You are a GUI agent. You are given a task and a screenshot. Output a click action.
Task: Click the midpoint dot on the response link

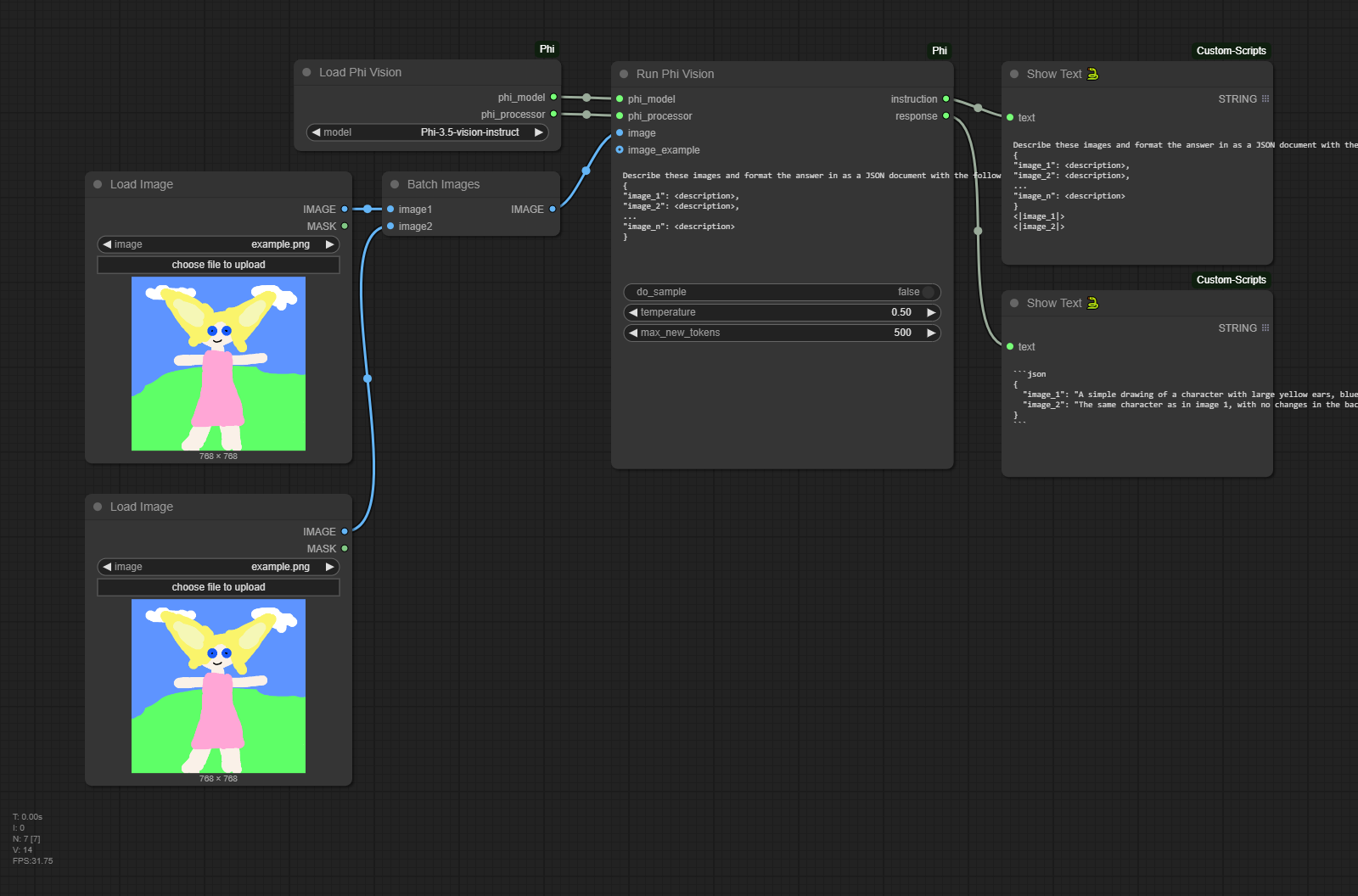pyautogui.click(x=978, y=231)
